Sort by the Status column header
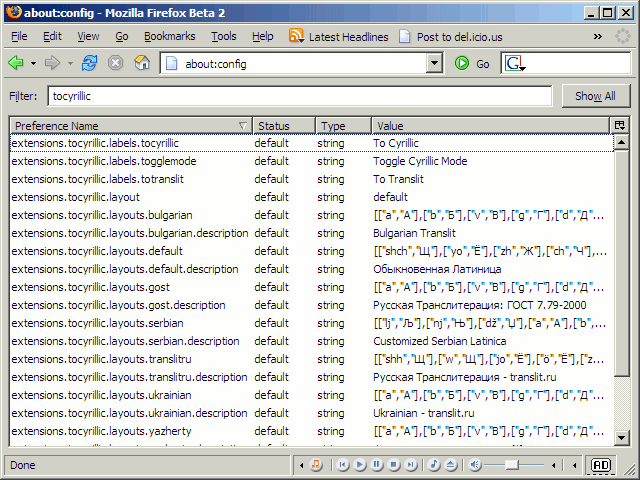Viewport: 640px width, 480px height. click(284, 126)
